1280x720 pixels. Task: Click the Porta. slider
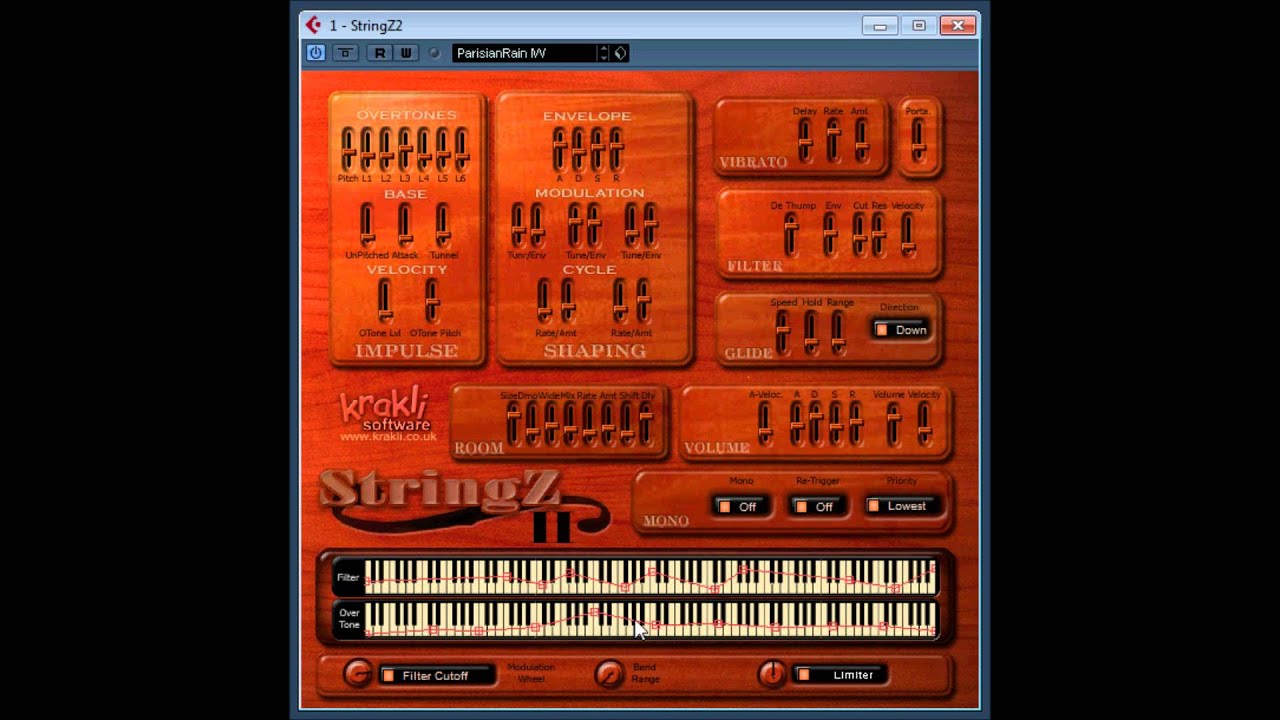point(918,141)
